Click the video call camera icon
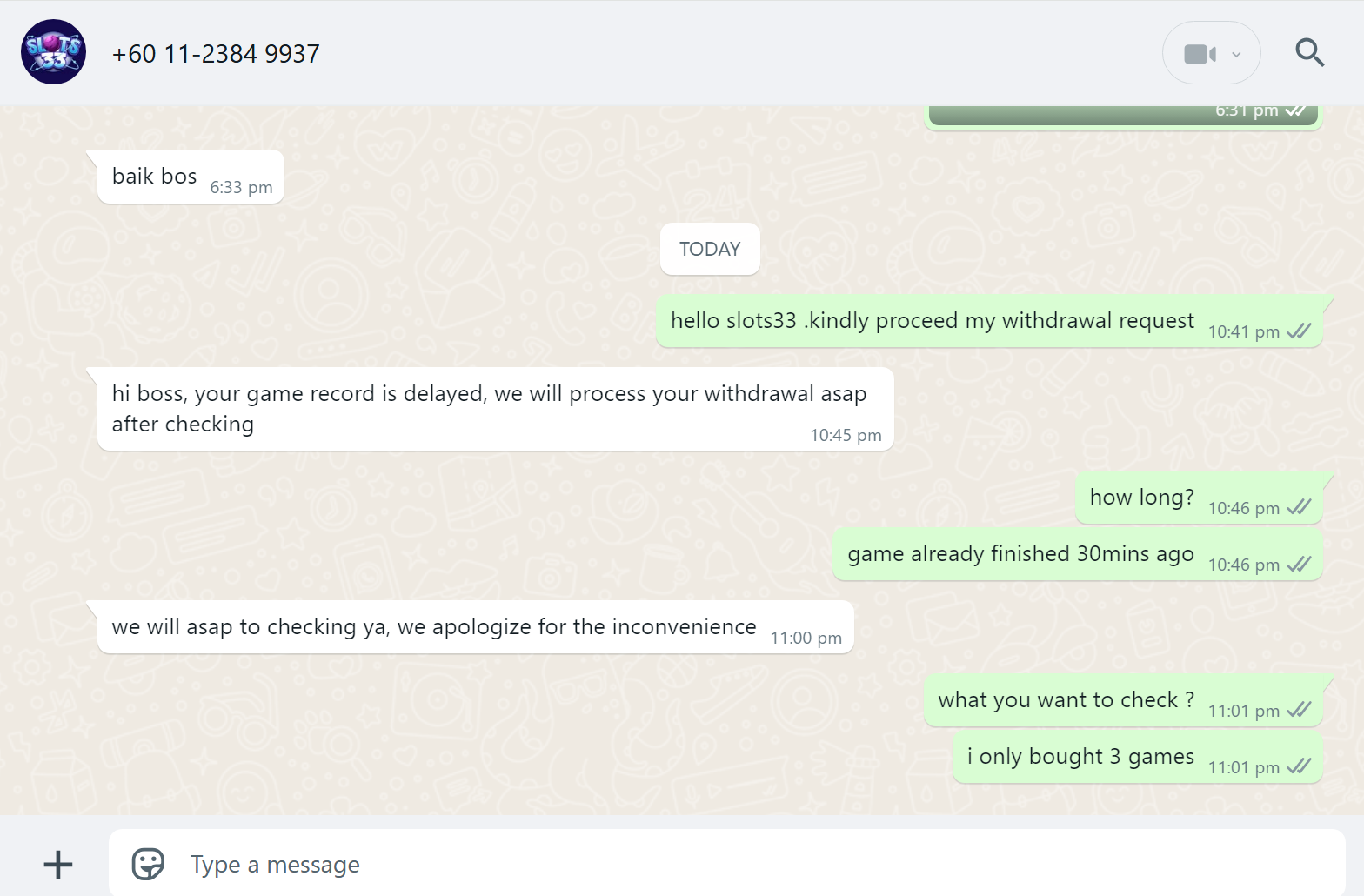The image size is (1364, 896). click(1200, 54)
